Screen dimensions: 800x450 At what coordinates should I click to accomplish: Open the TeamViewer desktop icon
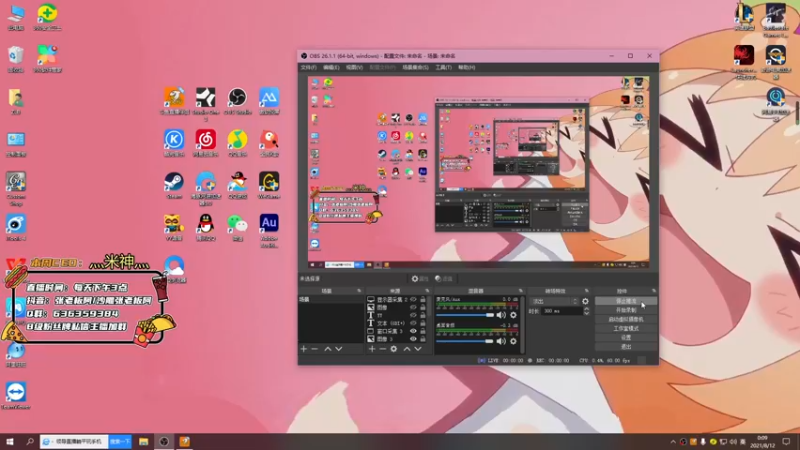point(16,395)
